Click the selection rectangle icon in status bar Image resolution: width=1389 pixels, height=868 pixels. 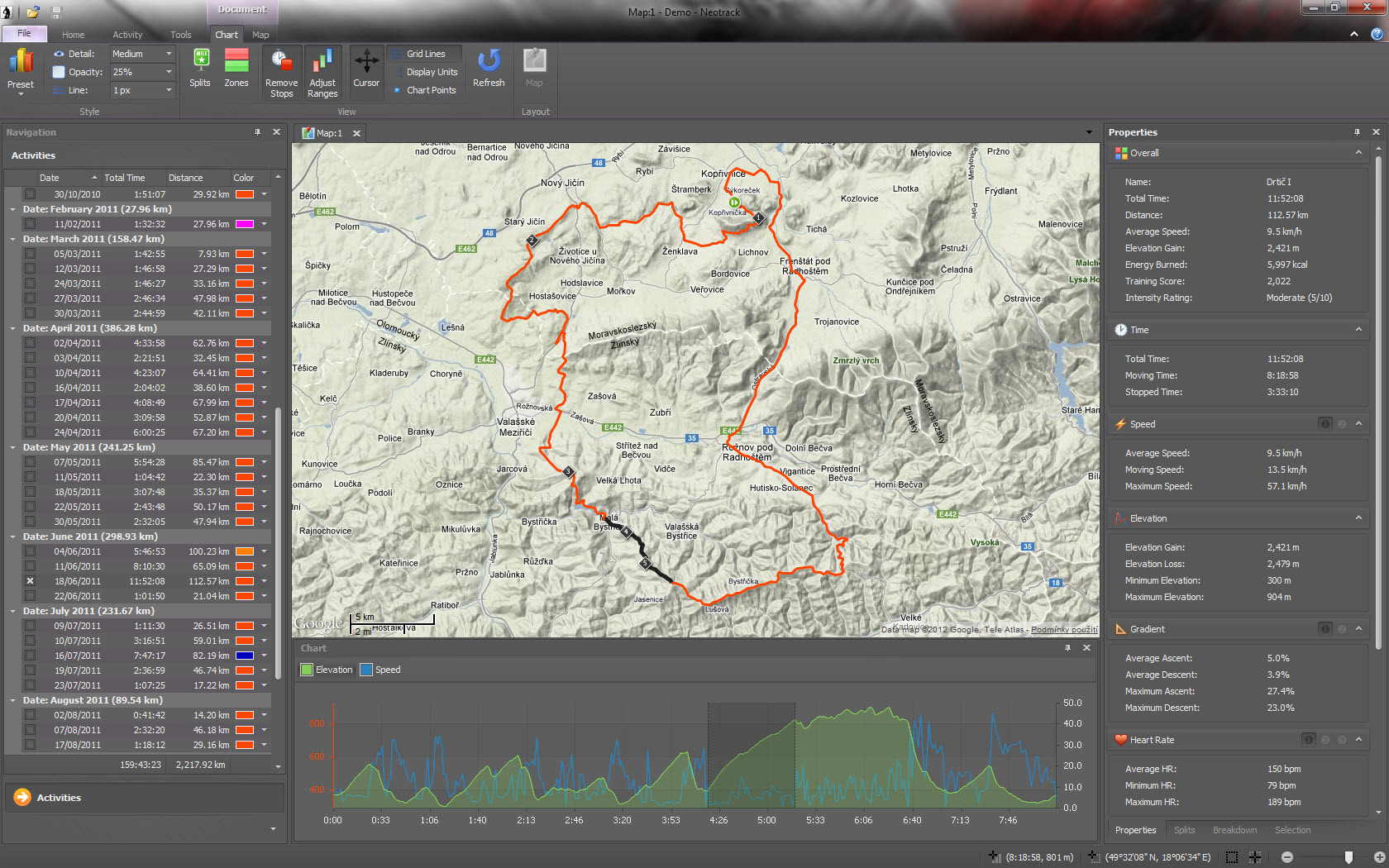pyautogui.click(x=1232, y=857)
